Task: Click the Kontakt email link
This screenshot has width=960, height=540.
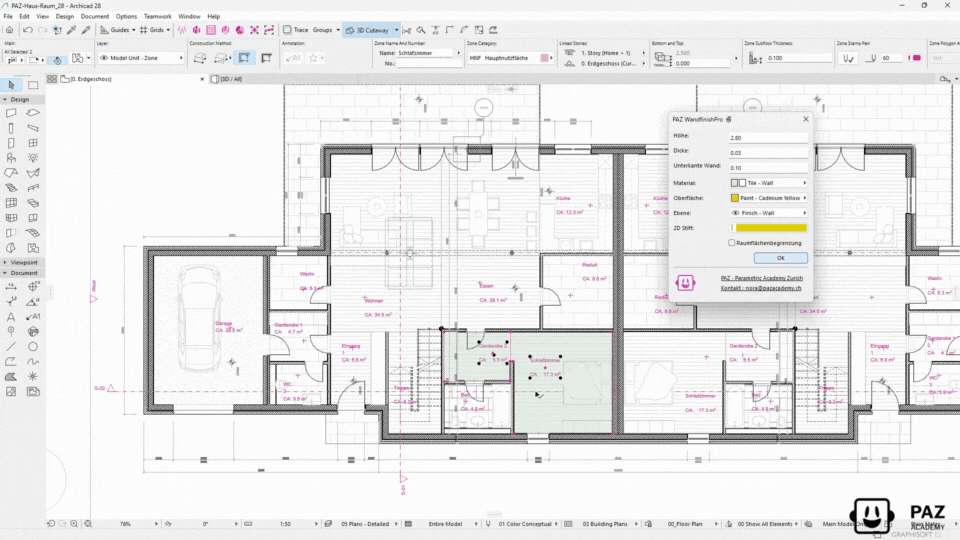Action: click(761, 288)
